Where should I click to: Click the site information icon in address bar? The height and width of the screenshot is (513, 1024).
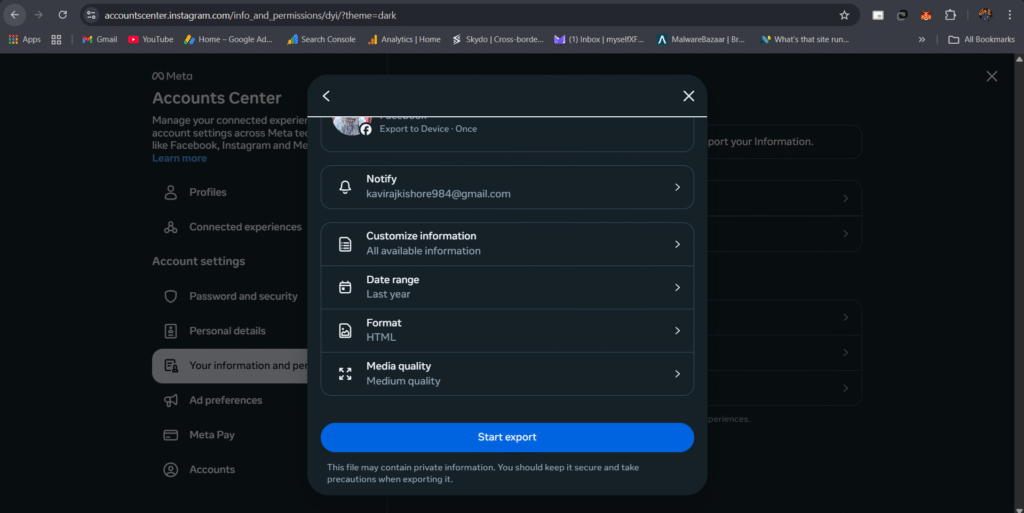[x=91, y=15]
